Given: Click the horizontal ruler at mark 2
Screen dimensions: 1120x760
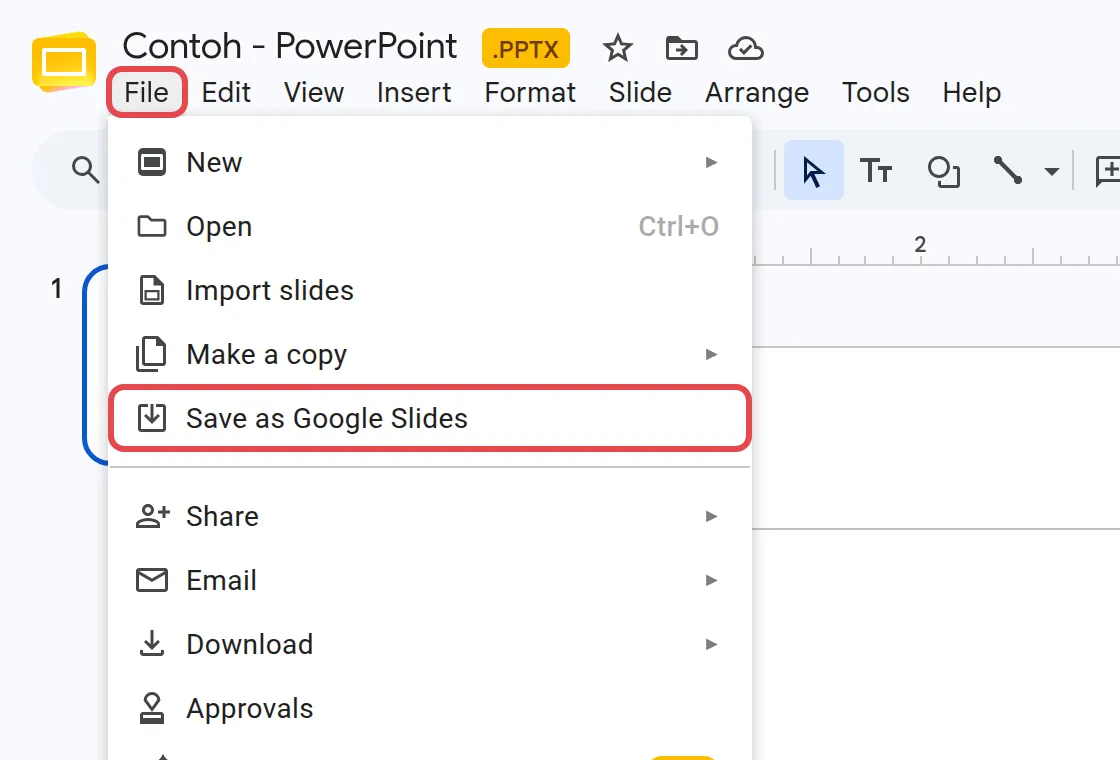Looking at the screenshot, I should 920,245.
